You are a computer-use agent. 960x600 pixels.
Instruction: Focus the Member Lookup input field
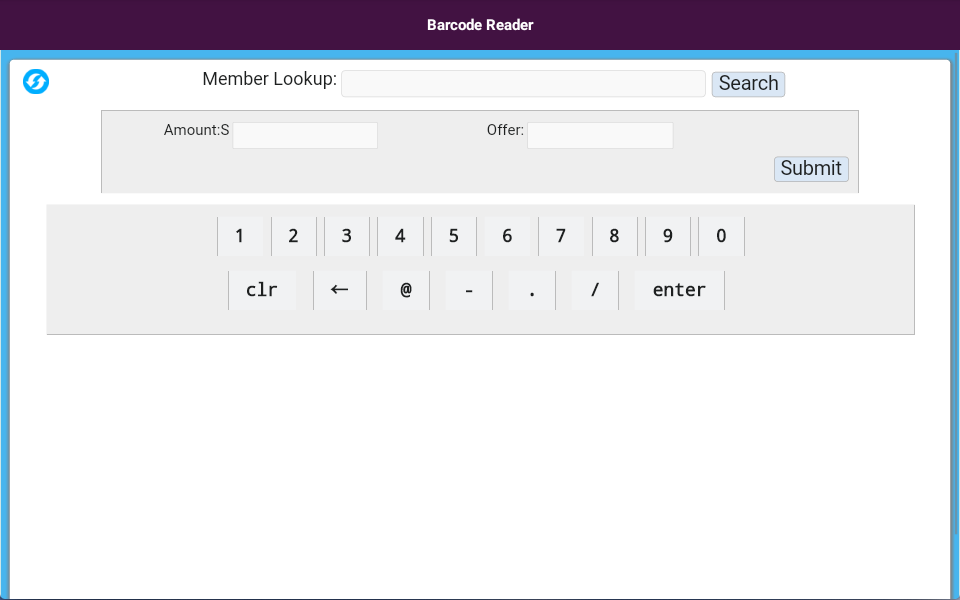point(523,84)
